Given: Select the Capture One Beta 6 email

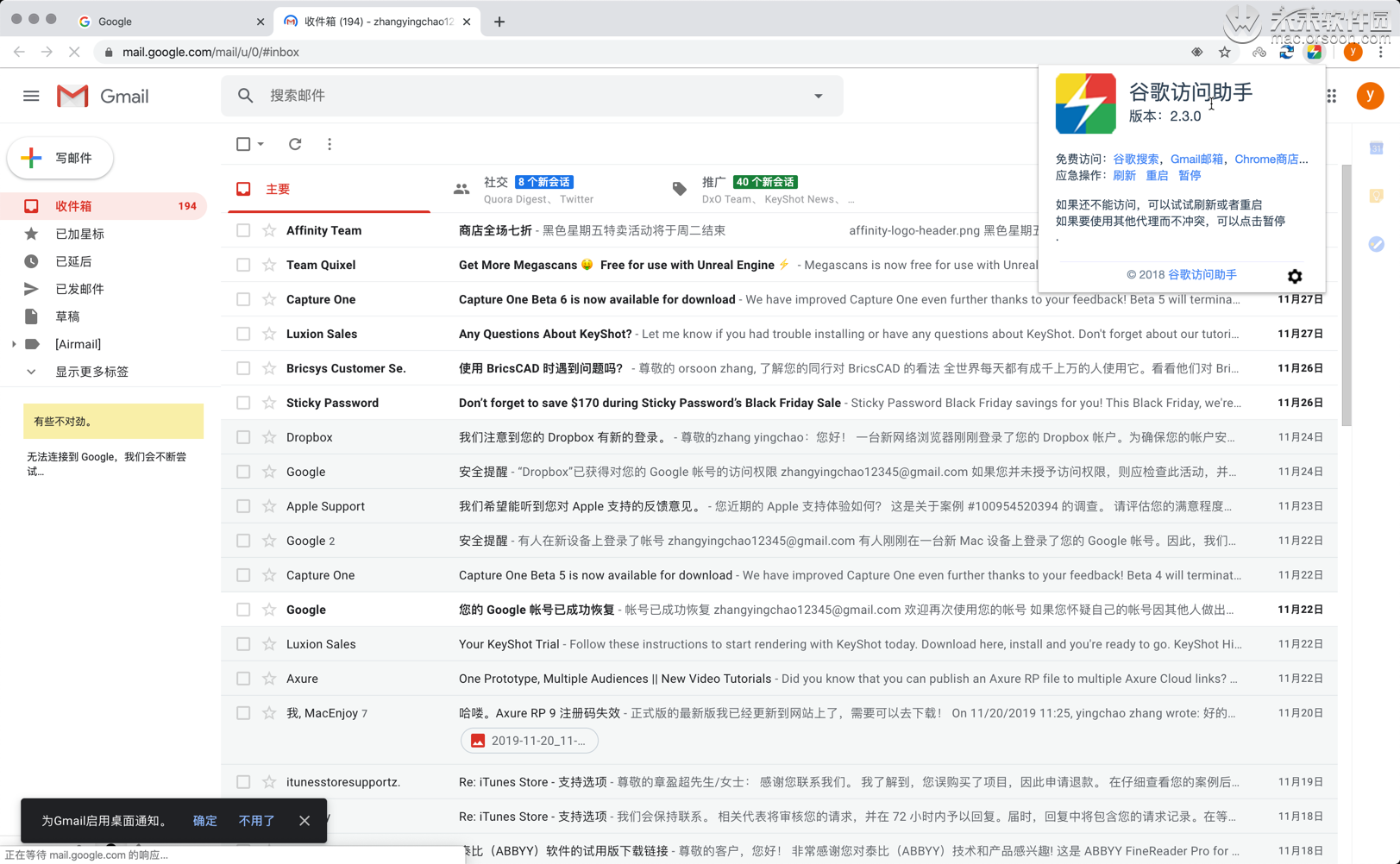Looking at the screenshot, I should (x=243, y=299).
